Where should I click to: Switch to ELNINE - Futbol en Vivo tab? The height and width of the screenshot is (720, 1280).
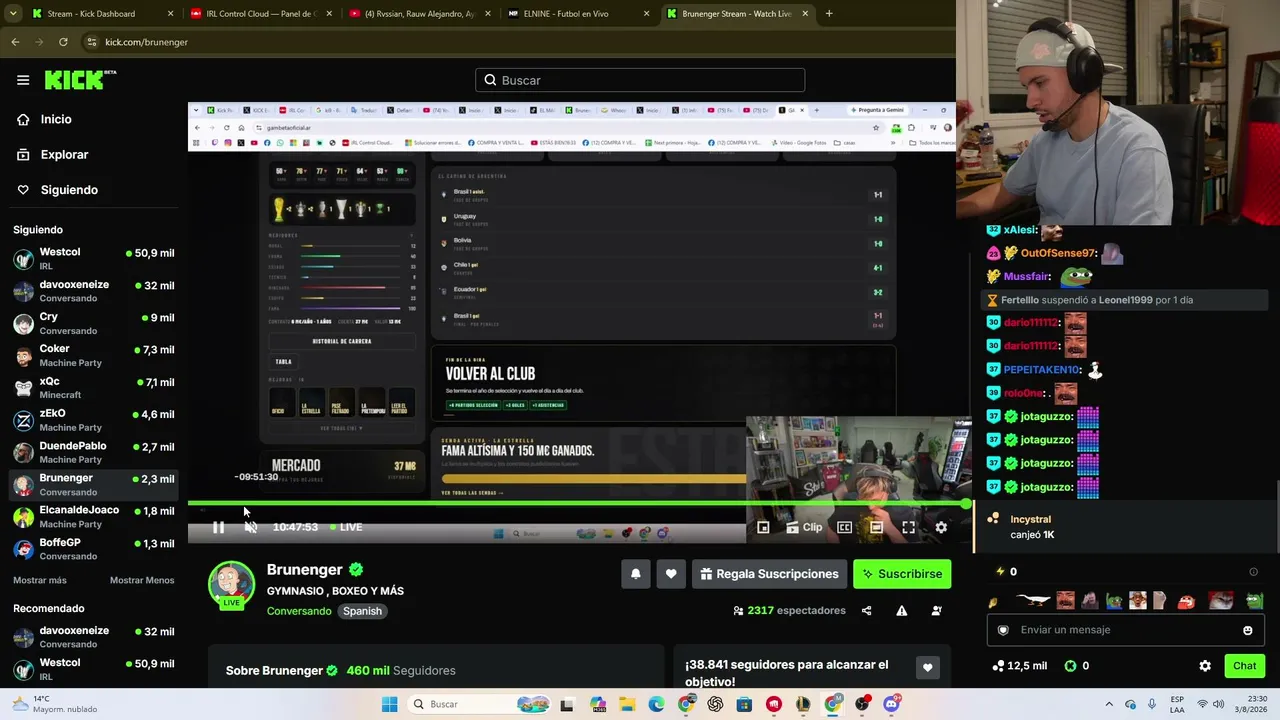click(x=580, y=14)
